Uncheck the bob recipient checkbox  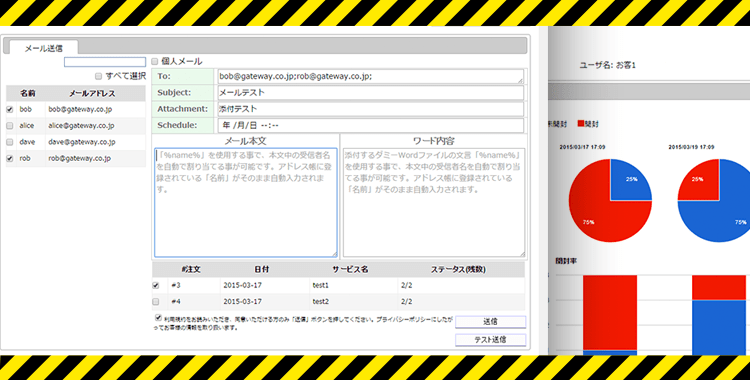point(10,110)
